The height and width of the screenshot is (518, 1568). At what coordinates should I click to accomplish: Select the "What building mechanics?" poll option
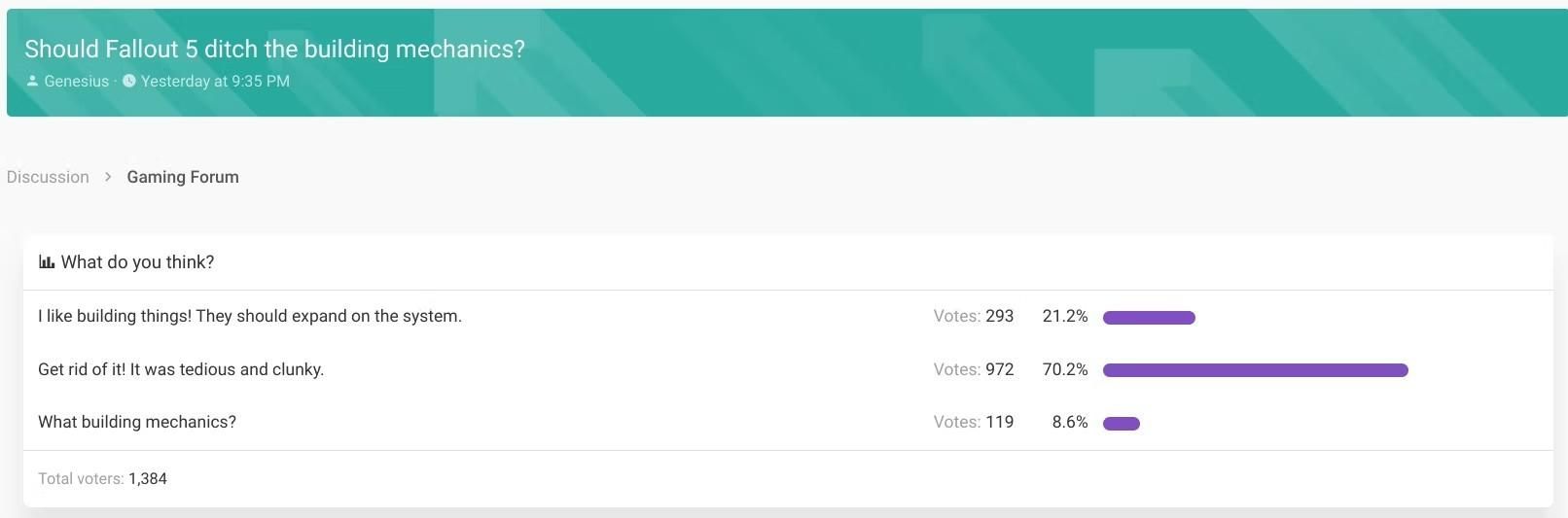point(137,422)
